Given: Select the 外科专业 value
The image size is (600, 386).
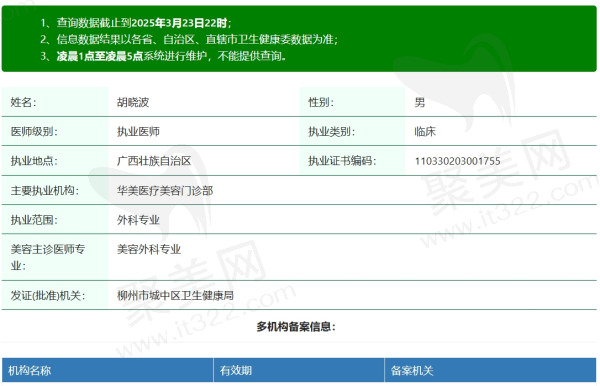Looking at the screenshot, I should (x=138, y=220).
